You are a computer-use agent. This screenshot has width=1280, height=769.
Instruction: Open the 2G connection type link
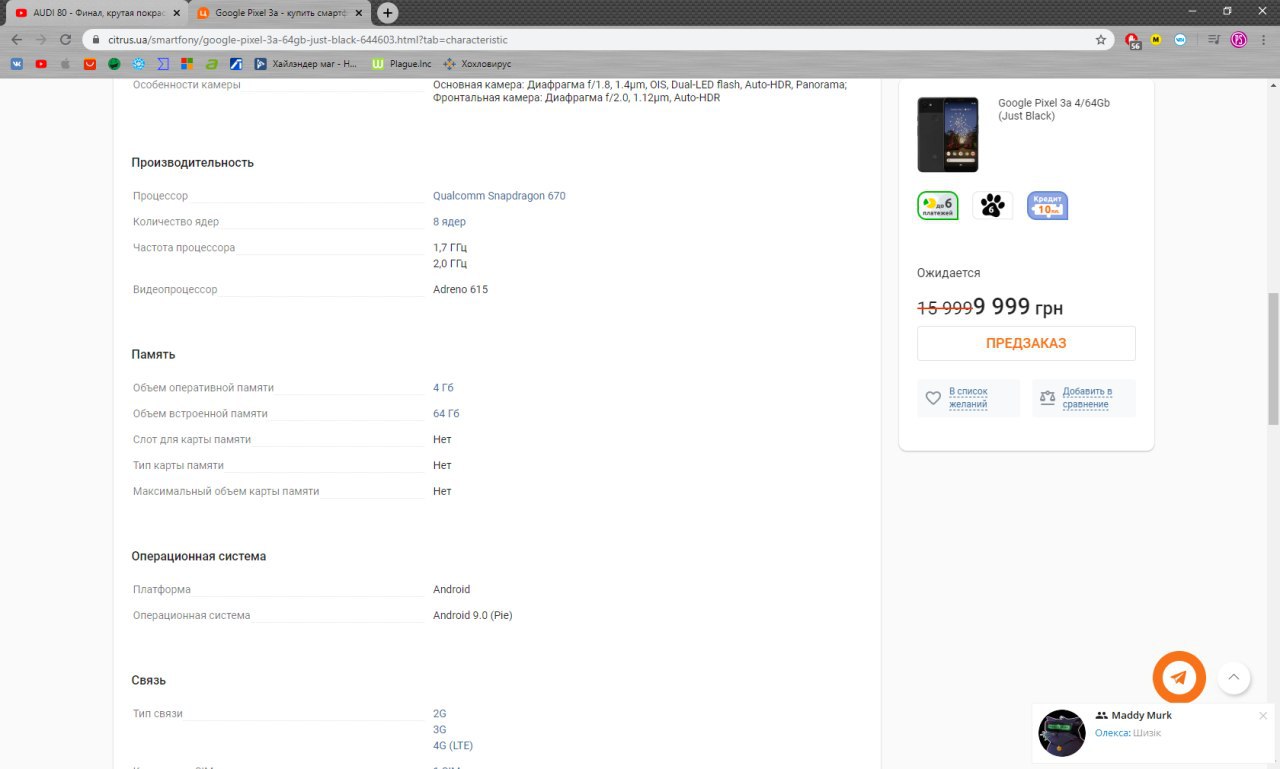click(440, 714)
